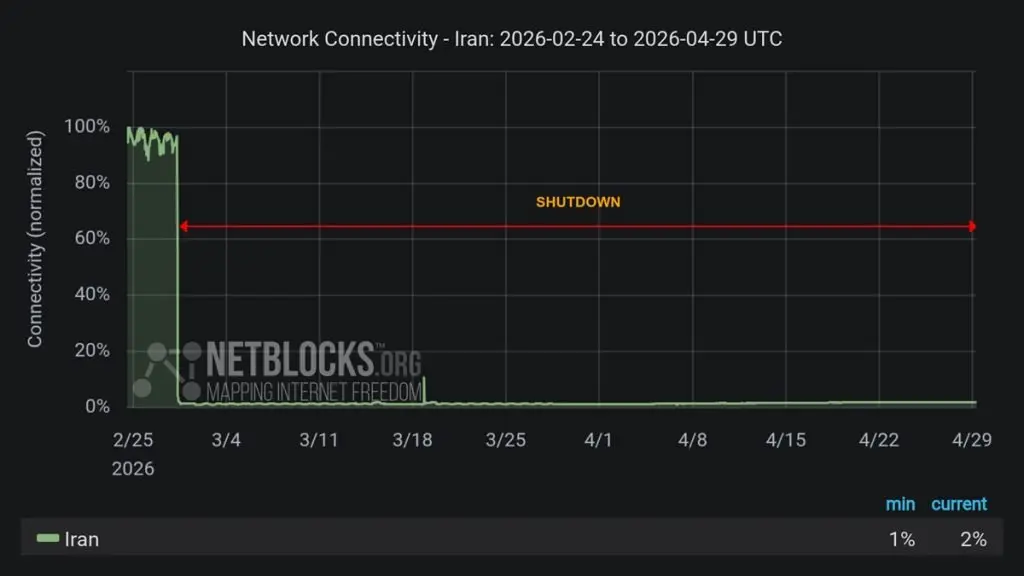The width and height of the screenshot is (1024, 576).
Task: Click the 1% min value for Iran
Action: coord(901,539)
